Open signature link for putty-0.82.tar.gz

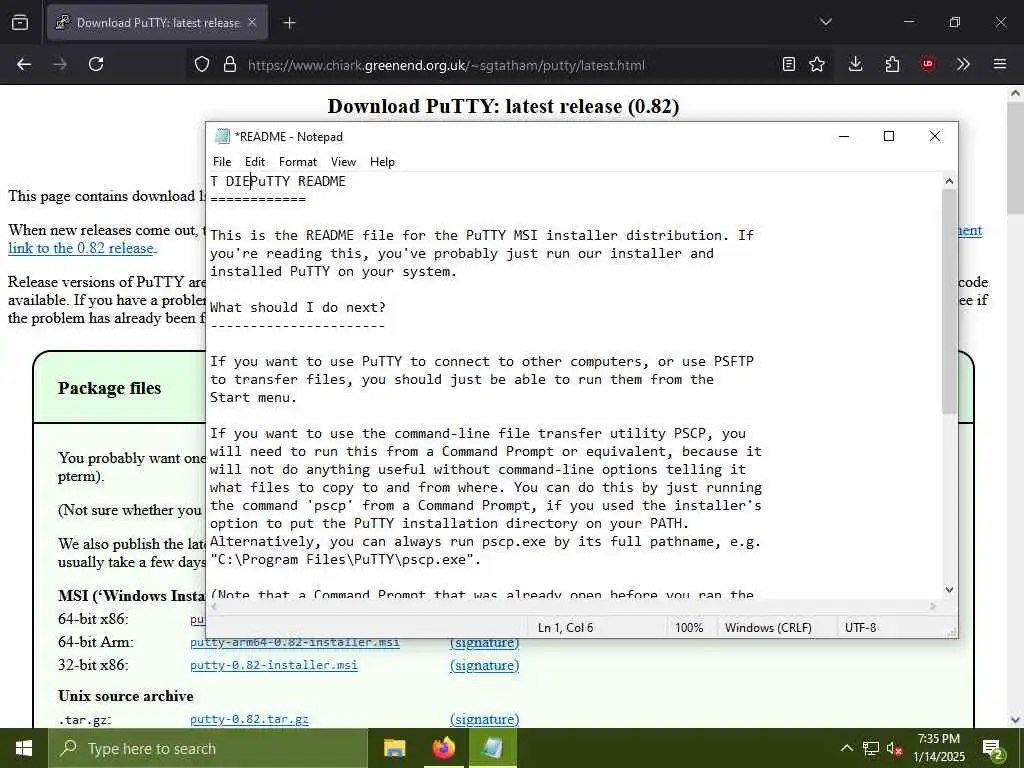[485, 720]
